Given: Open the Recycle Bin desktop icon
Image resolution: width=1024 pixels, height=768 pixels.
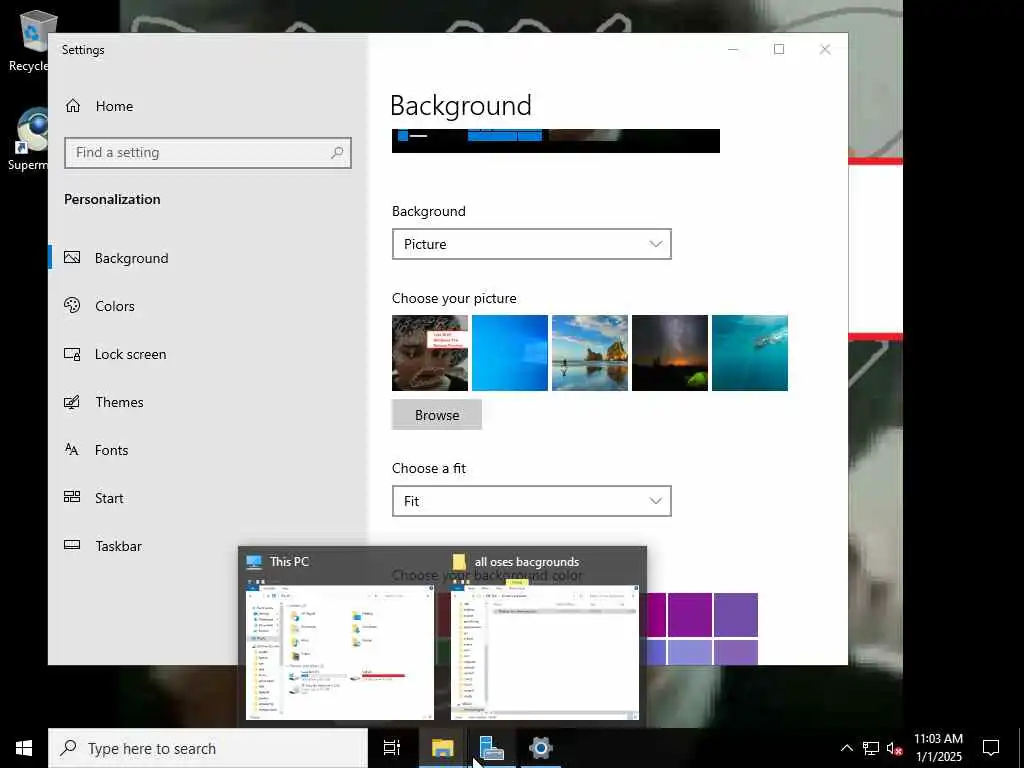Looking at the screenshot, I should [27, 39].
